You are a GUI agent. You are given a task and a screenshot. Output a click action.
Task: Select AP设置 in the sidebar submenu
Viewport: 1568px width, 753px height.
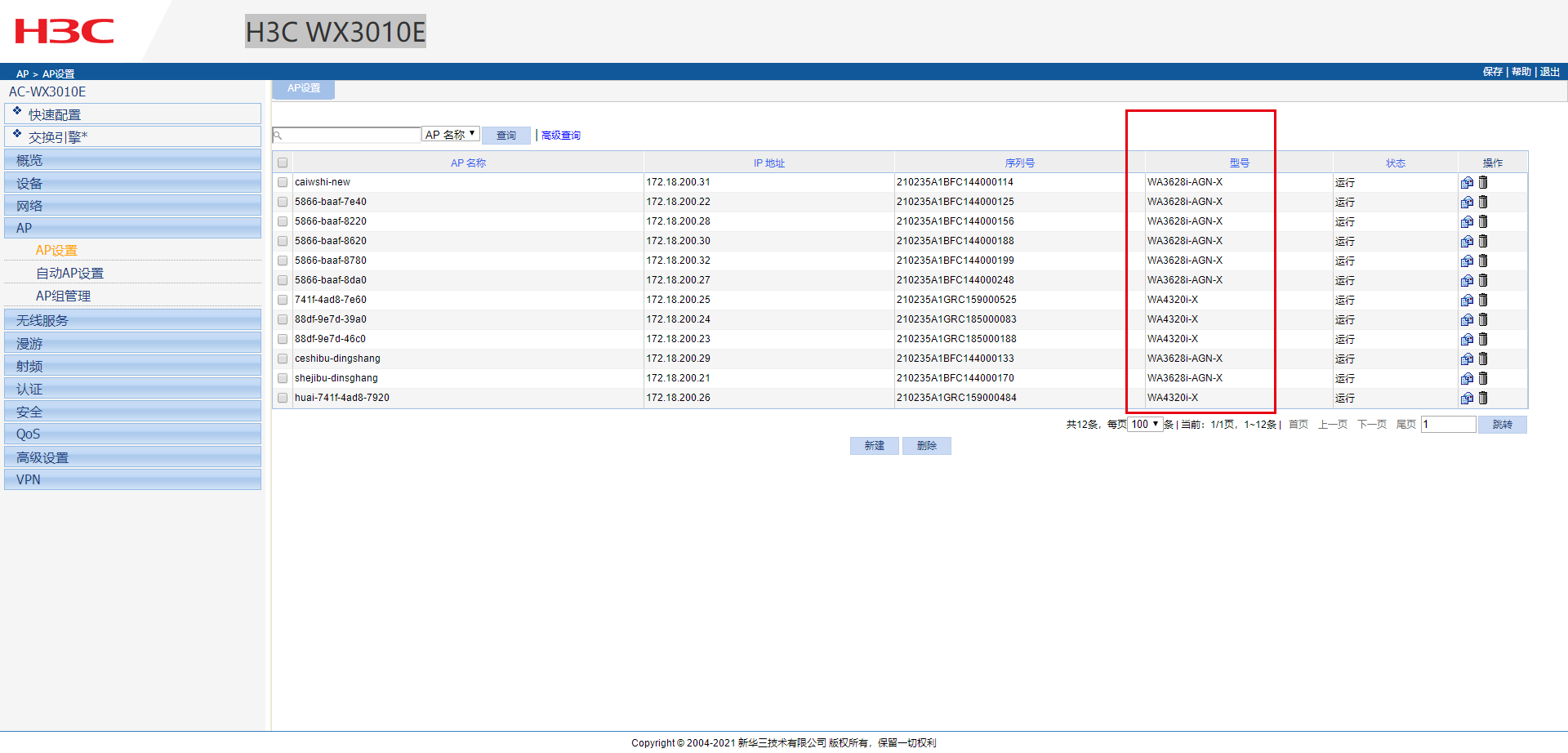[56, 251]
